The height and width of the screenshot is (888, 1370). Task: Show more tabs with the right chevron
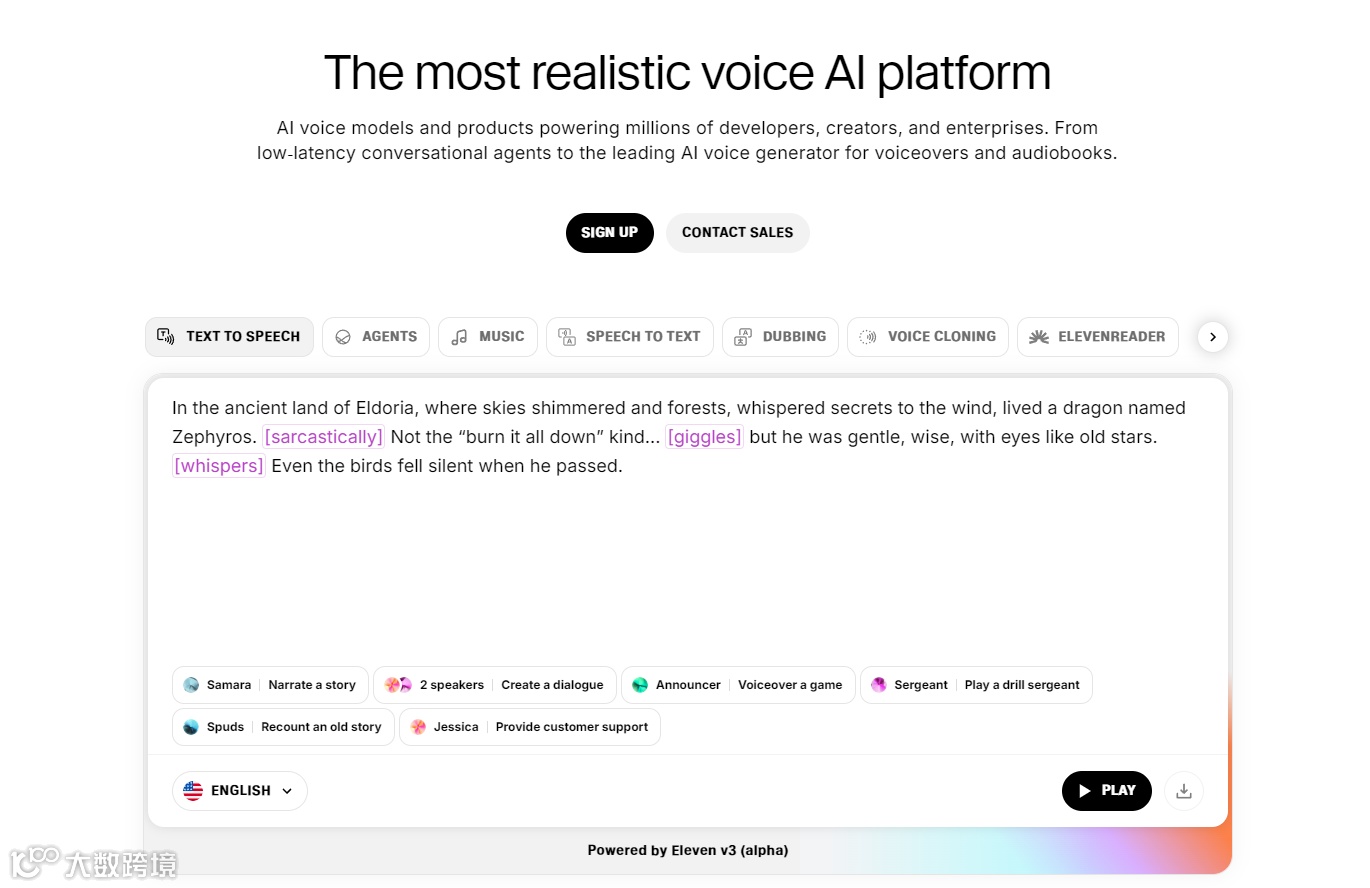(x=1213, y=337)
